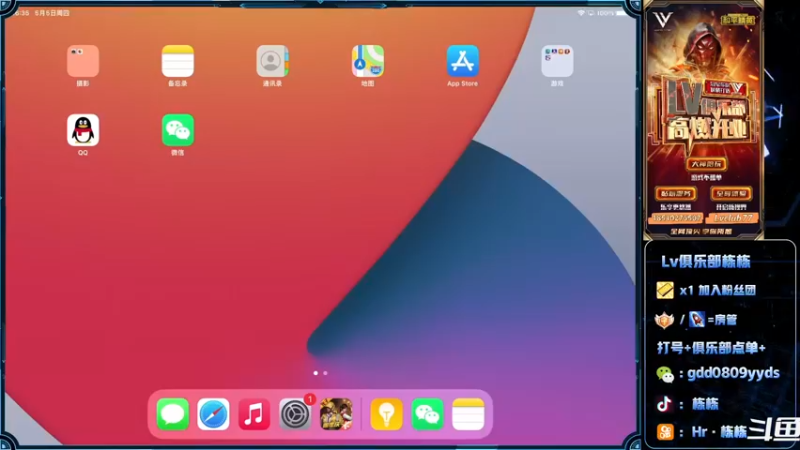Click the fan club ticket icon
Image resolution: width=800 pixels, height=450 pixels.
[665, 290]
